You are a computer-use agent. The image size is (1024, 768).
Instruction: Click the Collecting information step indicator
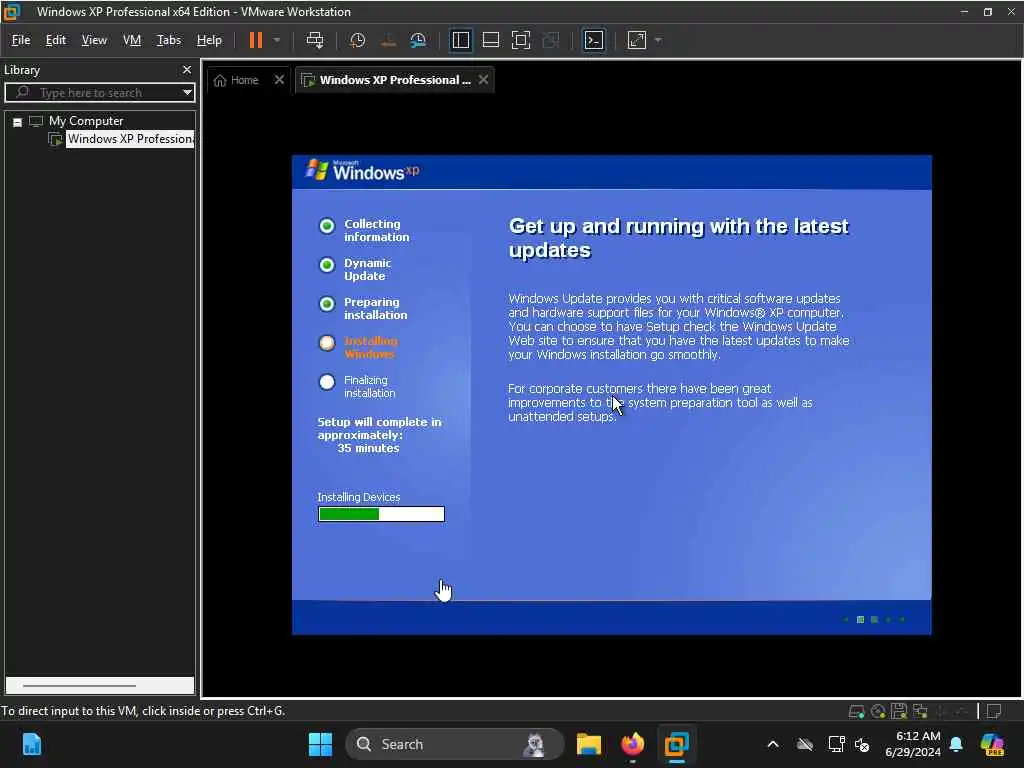pyautogui.click(x=327, y=226)
